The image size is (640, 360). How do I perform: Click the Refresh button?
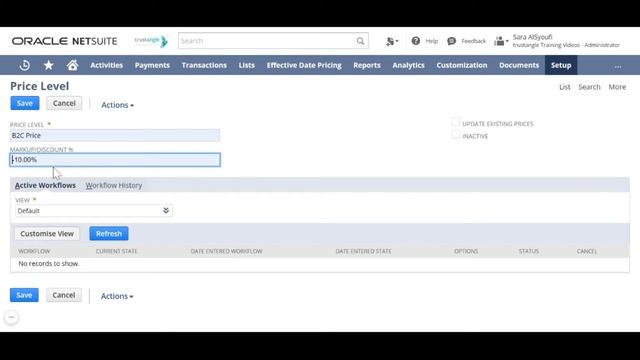109,233
